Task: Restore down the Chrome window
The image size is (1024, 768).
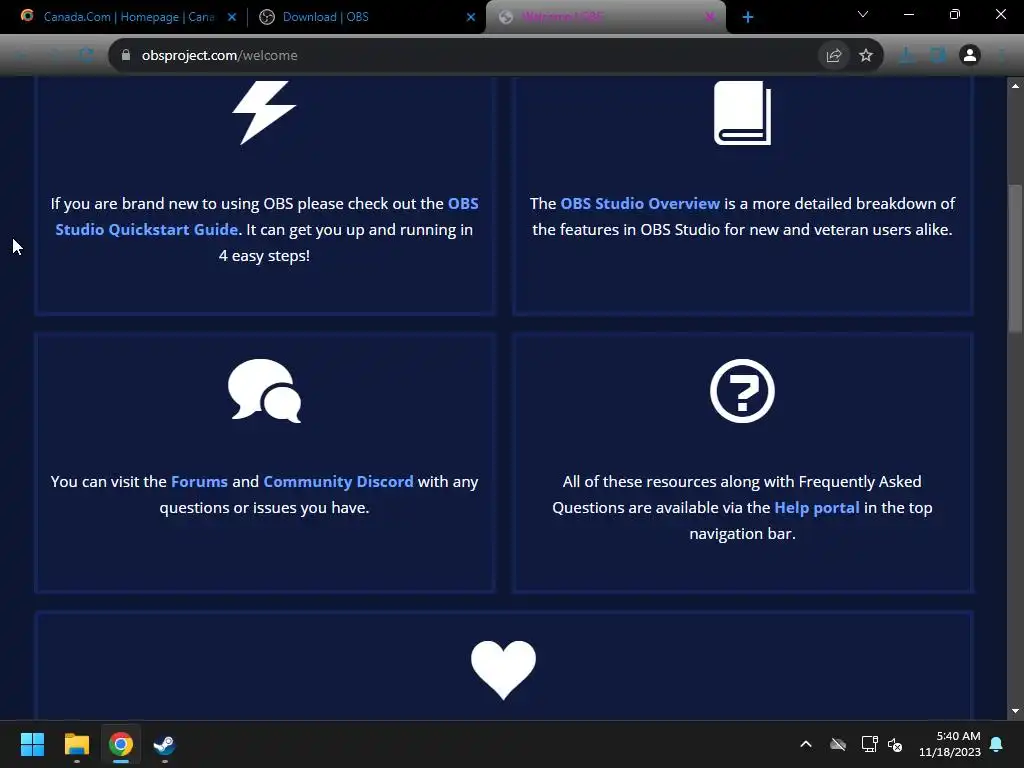Action: 955,14
